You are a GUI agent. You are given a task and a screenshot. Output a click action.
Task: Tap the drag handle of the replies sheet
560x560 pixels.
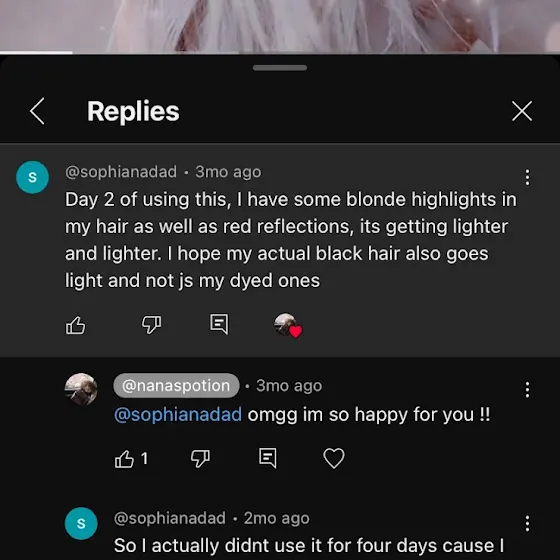280,68
